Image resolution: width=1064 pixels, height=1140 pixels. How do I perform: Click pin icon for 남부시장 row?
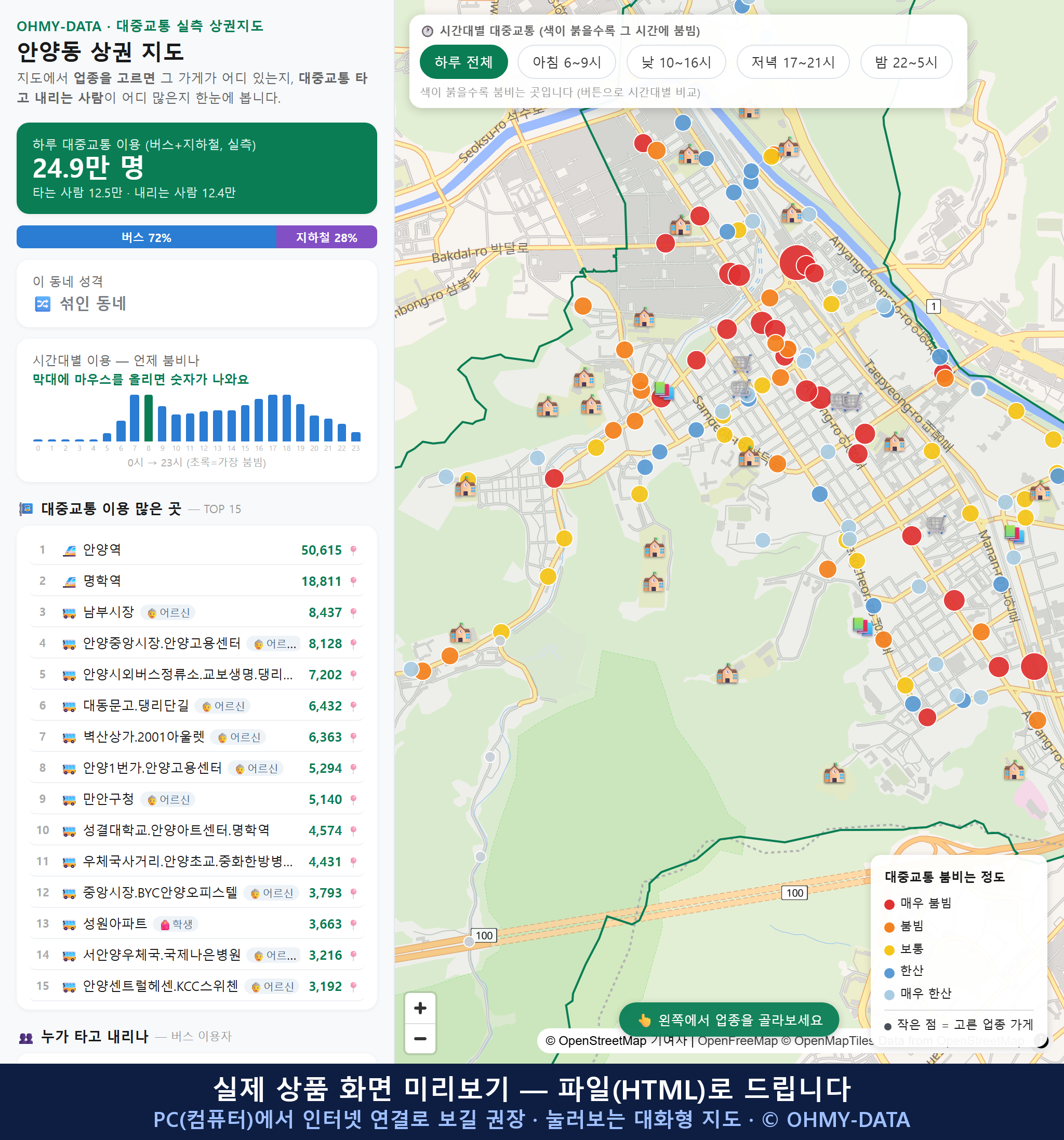point(353,612)
